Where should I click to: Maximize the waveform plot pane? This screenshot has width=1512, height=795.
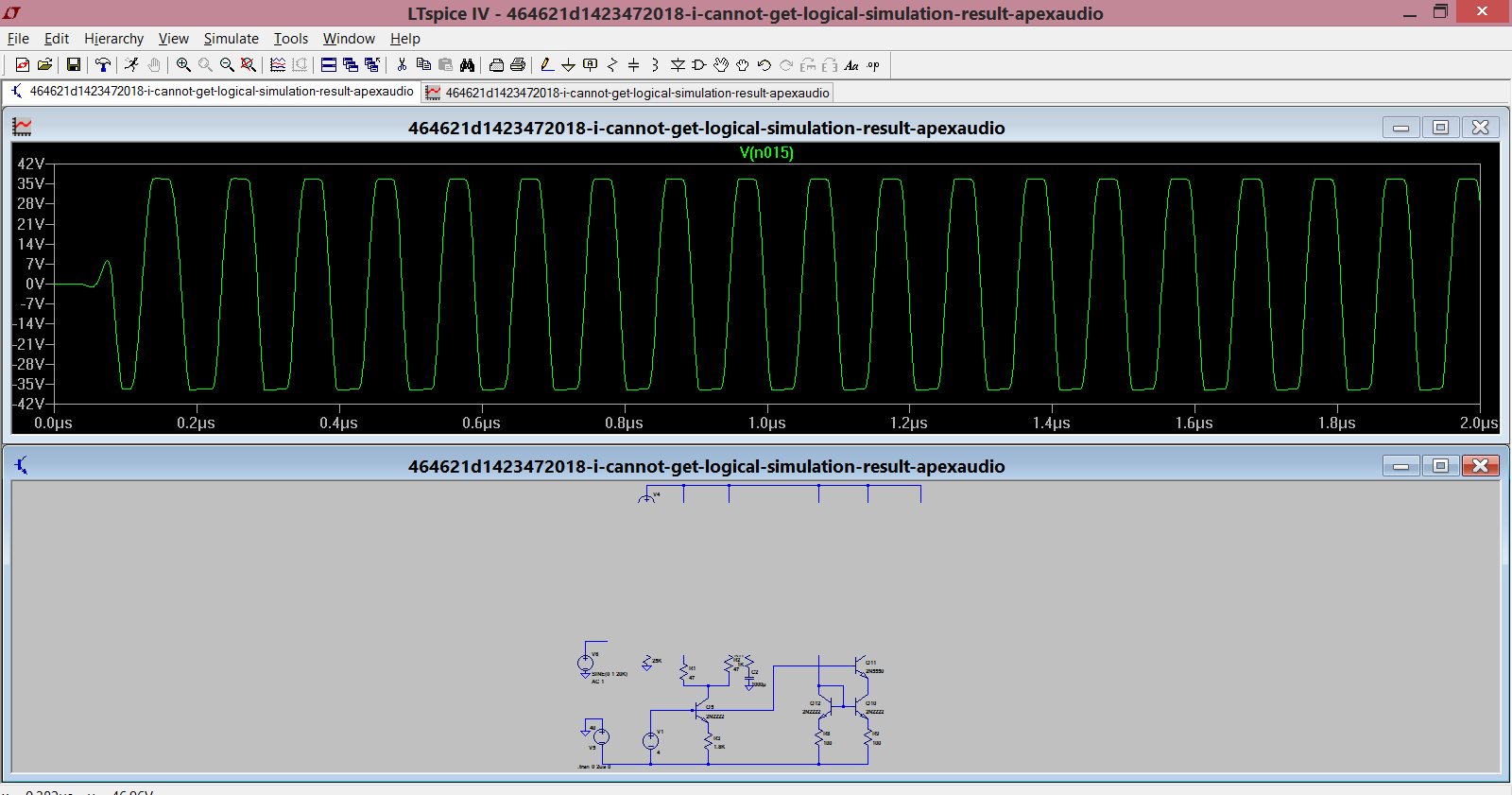pyautogui.click(x=1440, y=127)
